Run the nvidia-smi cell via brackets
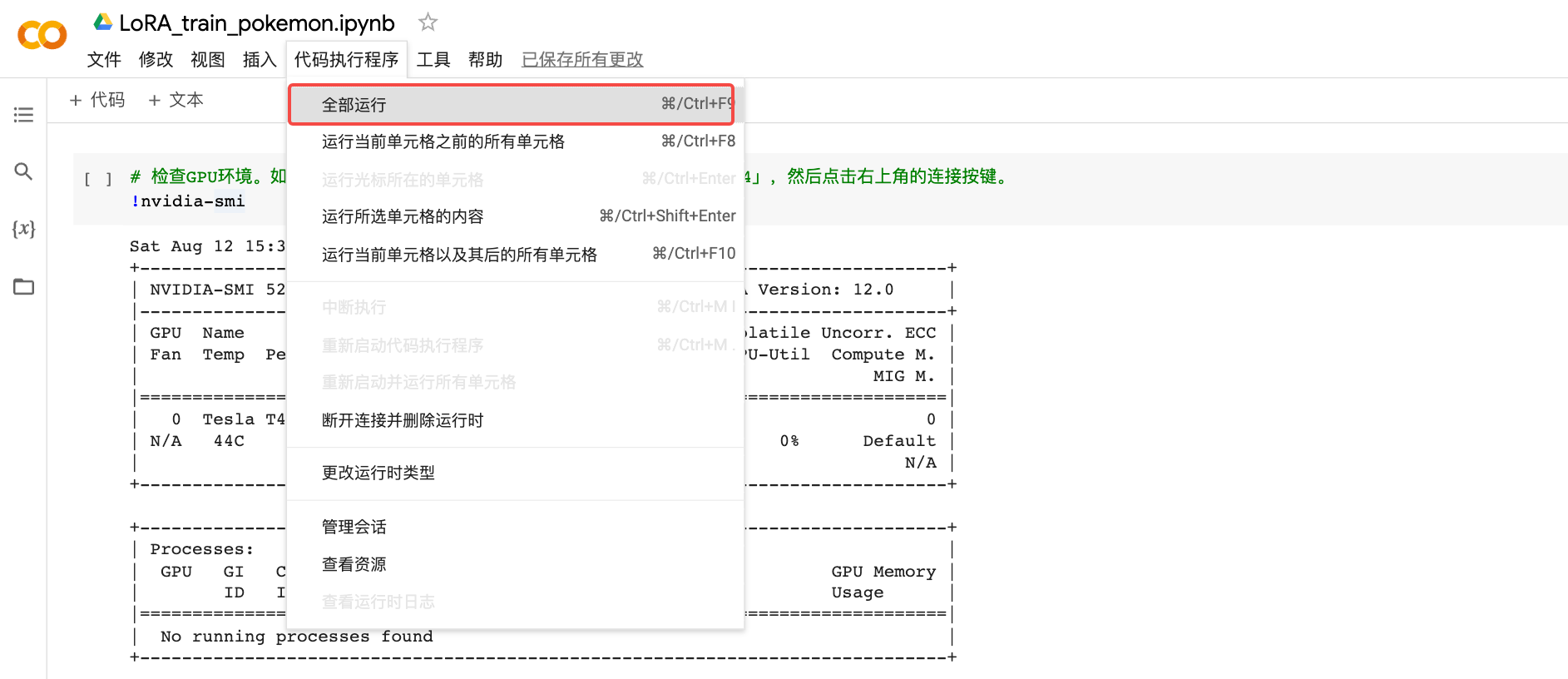 coord(97,179)
